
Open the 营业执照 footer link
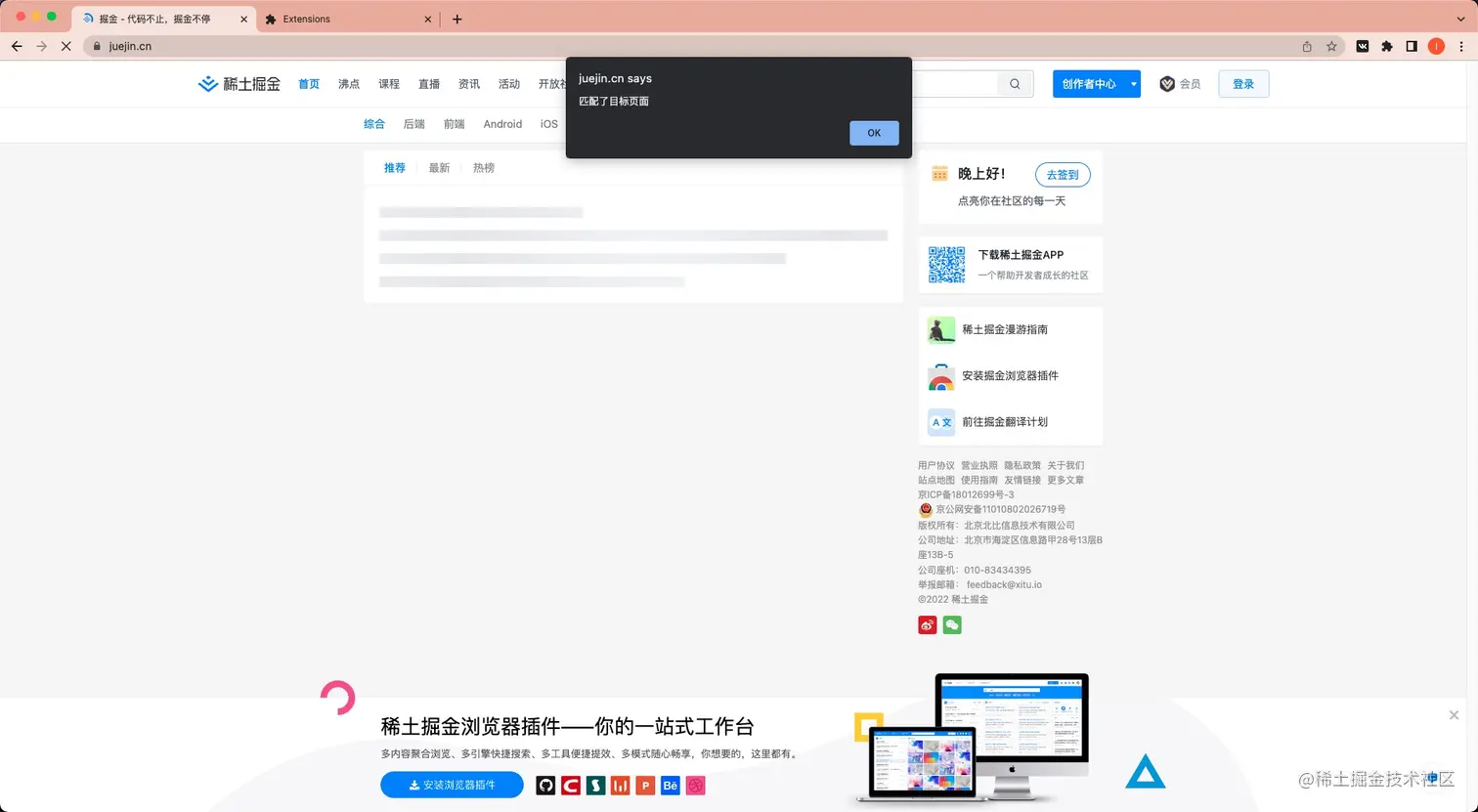point(979,466)
